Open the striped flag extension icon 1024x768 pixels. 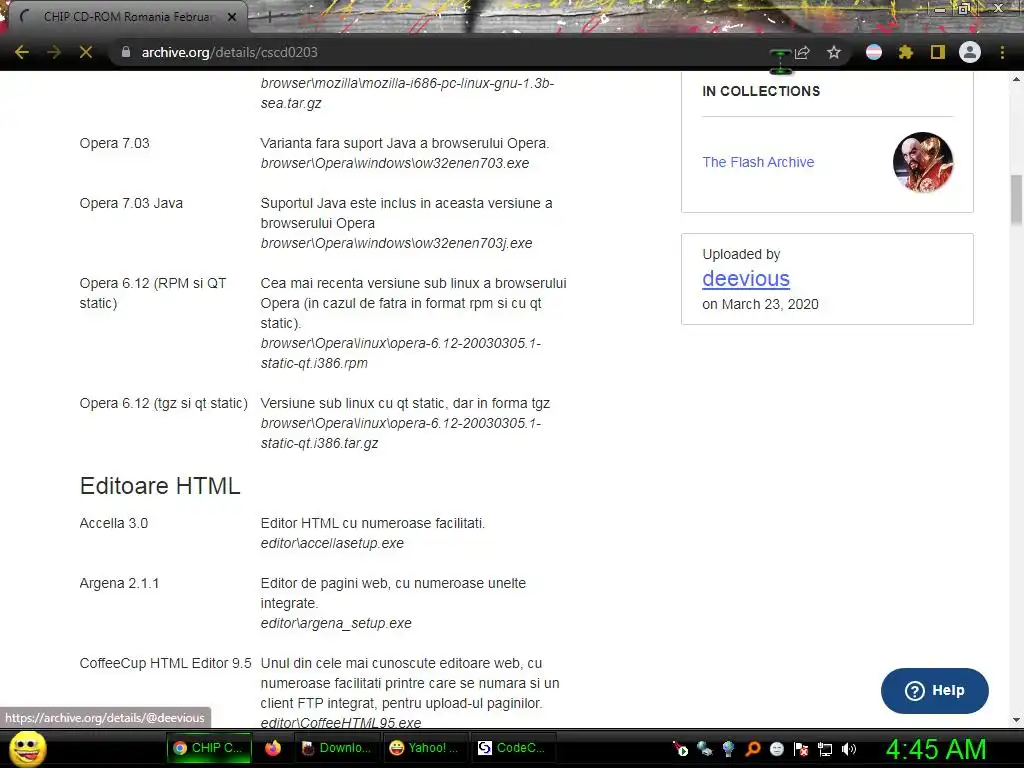click(874, 52)
